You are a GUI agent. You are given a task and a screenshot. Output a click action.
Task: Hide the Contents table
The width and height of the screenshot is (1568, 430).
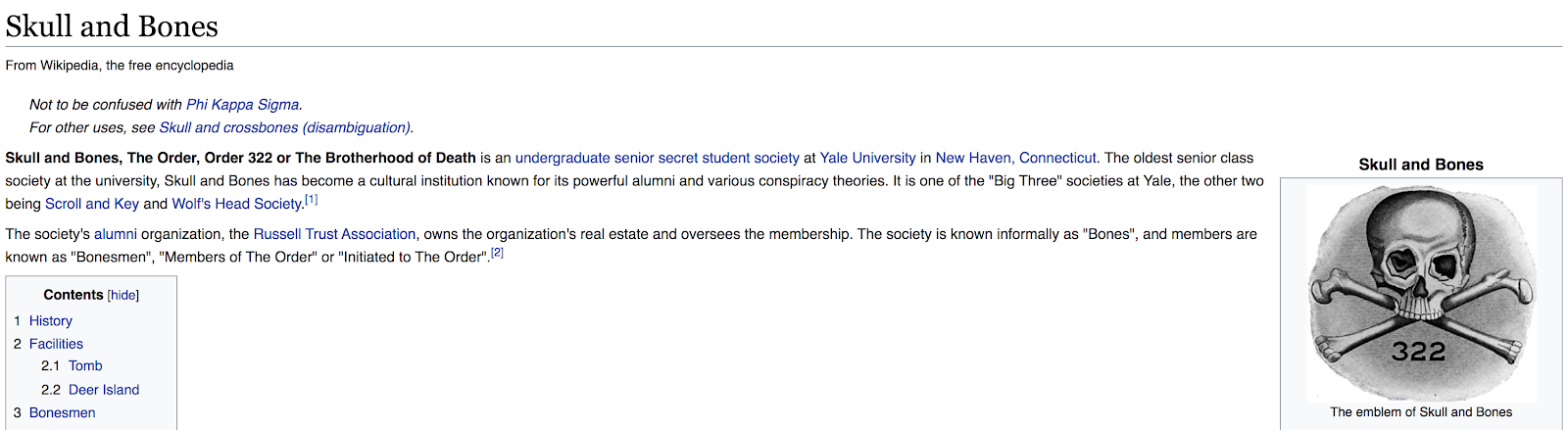click(x=123, y=295)
